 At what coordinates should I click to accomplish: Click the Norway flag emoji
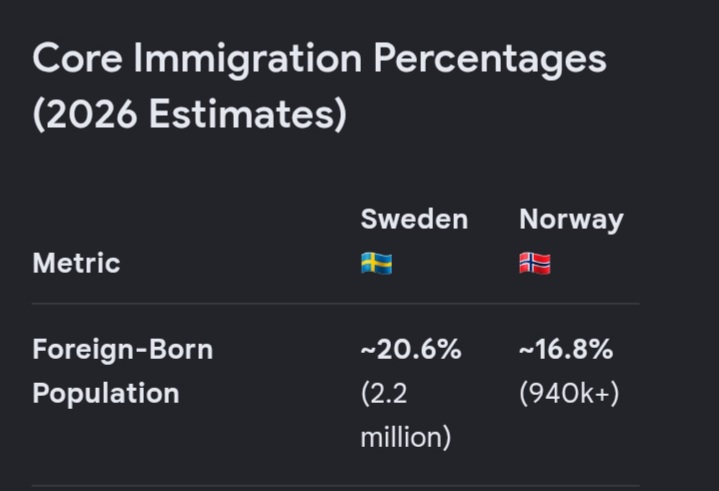tap(535, 264)
